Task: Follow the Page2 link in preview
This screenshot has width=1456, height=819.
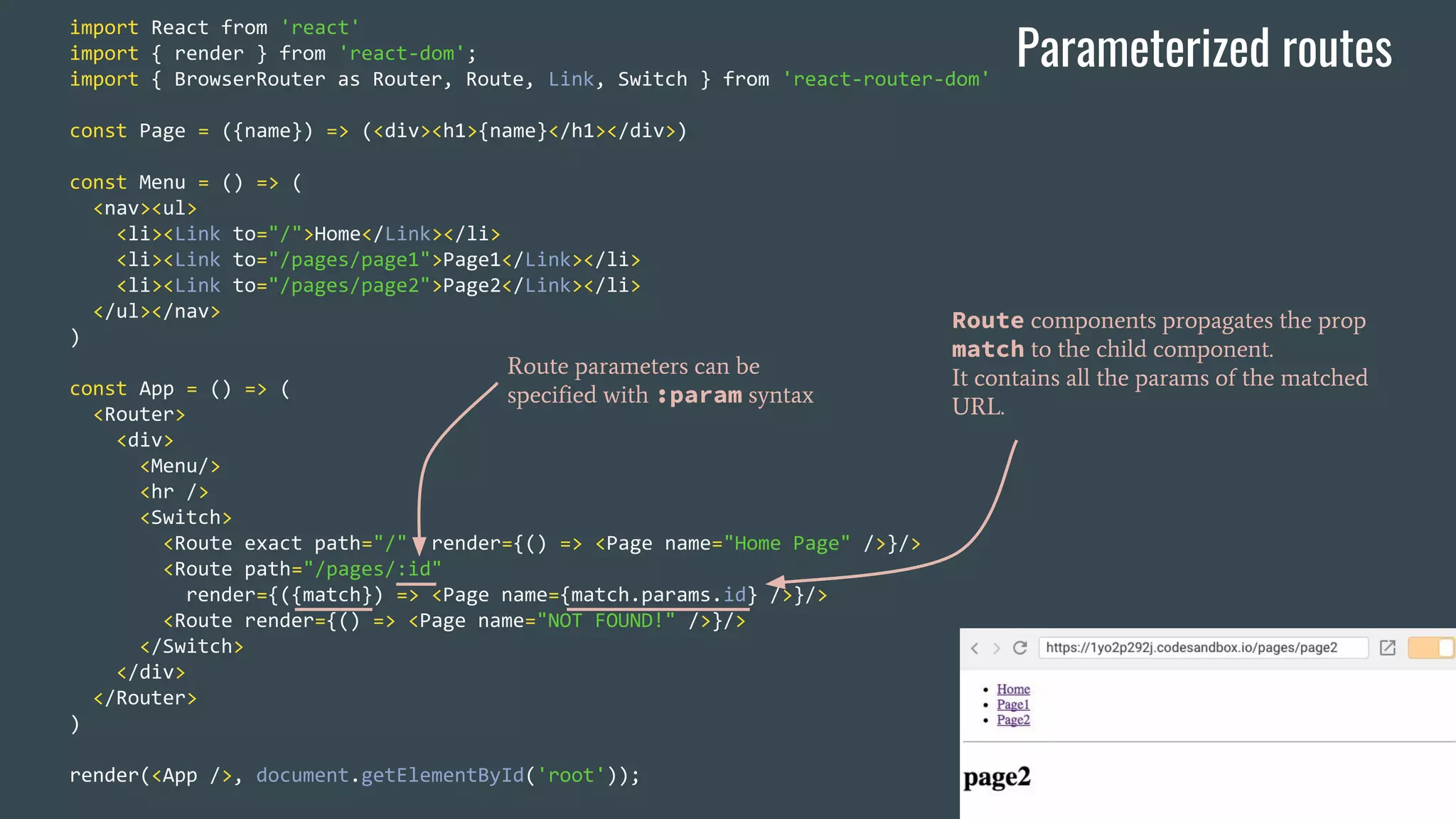Action: (x=1012, y=719)
